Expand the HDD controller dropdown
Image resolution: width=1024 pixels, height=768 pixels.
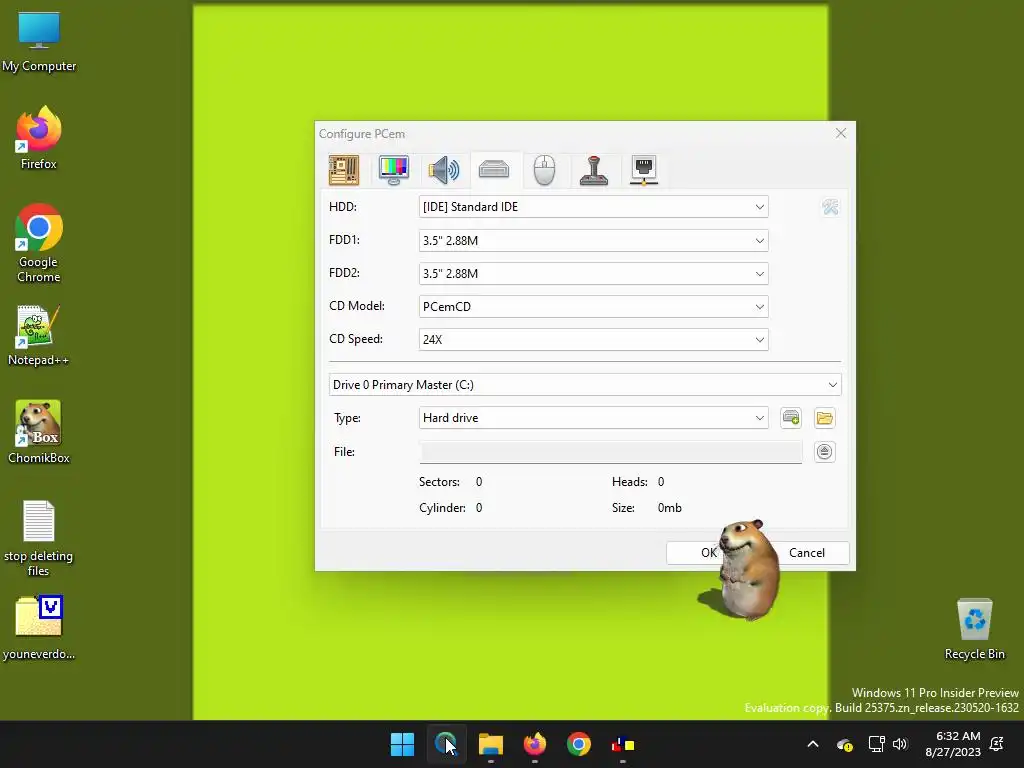(594, 207)
